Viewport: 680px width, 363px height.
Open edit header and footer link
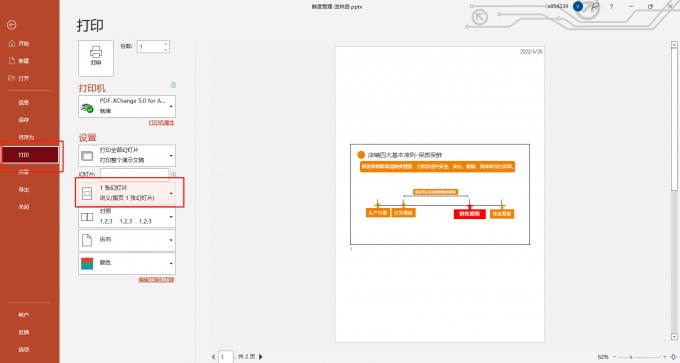click(x=156, y=280)
